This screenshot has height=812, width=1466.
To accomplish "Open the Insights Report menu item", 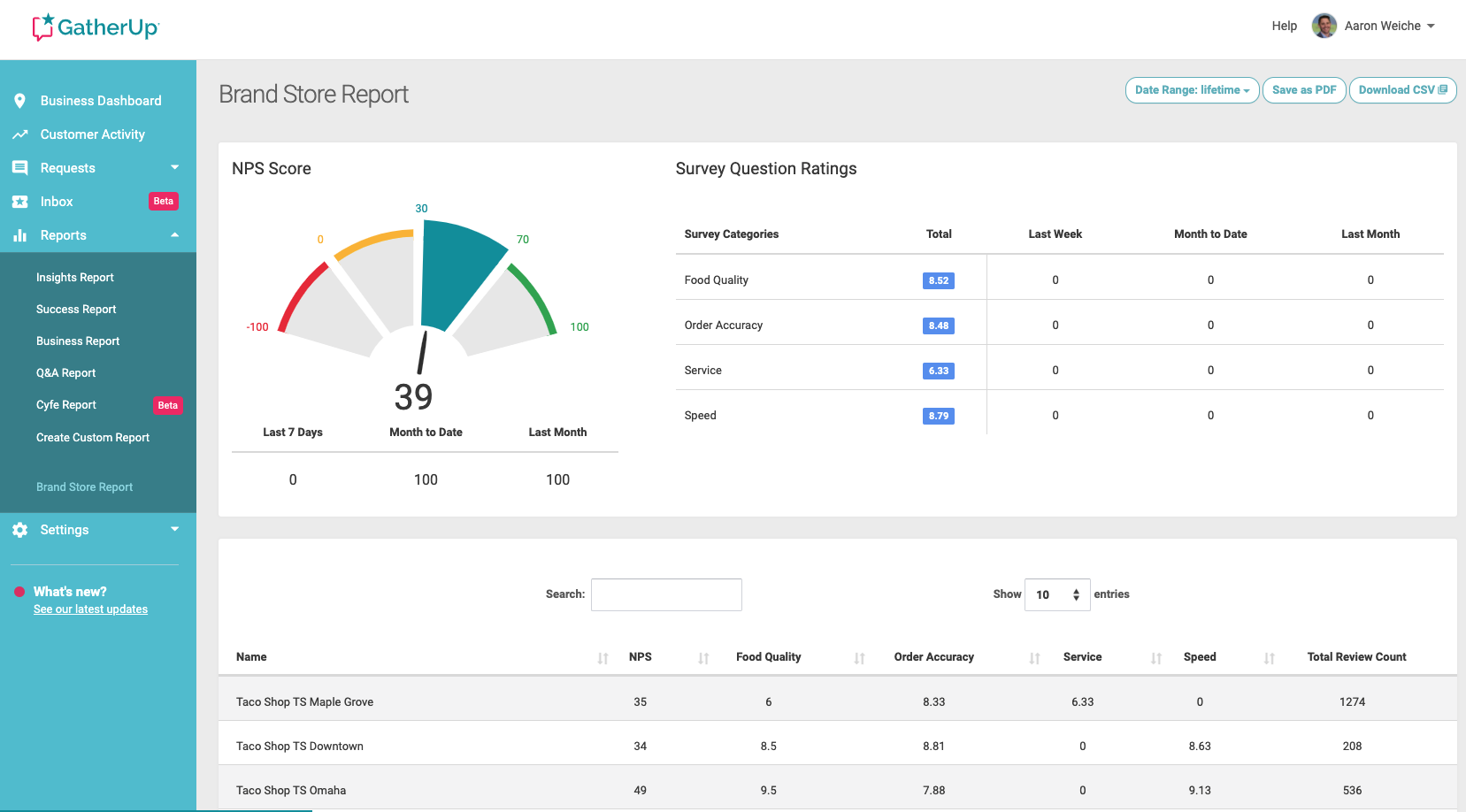I will coord(75,278).
